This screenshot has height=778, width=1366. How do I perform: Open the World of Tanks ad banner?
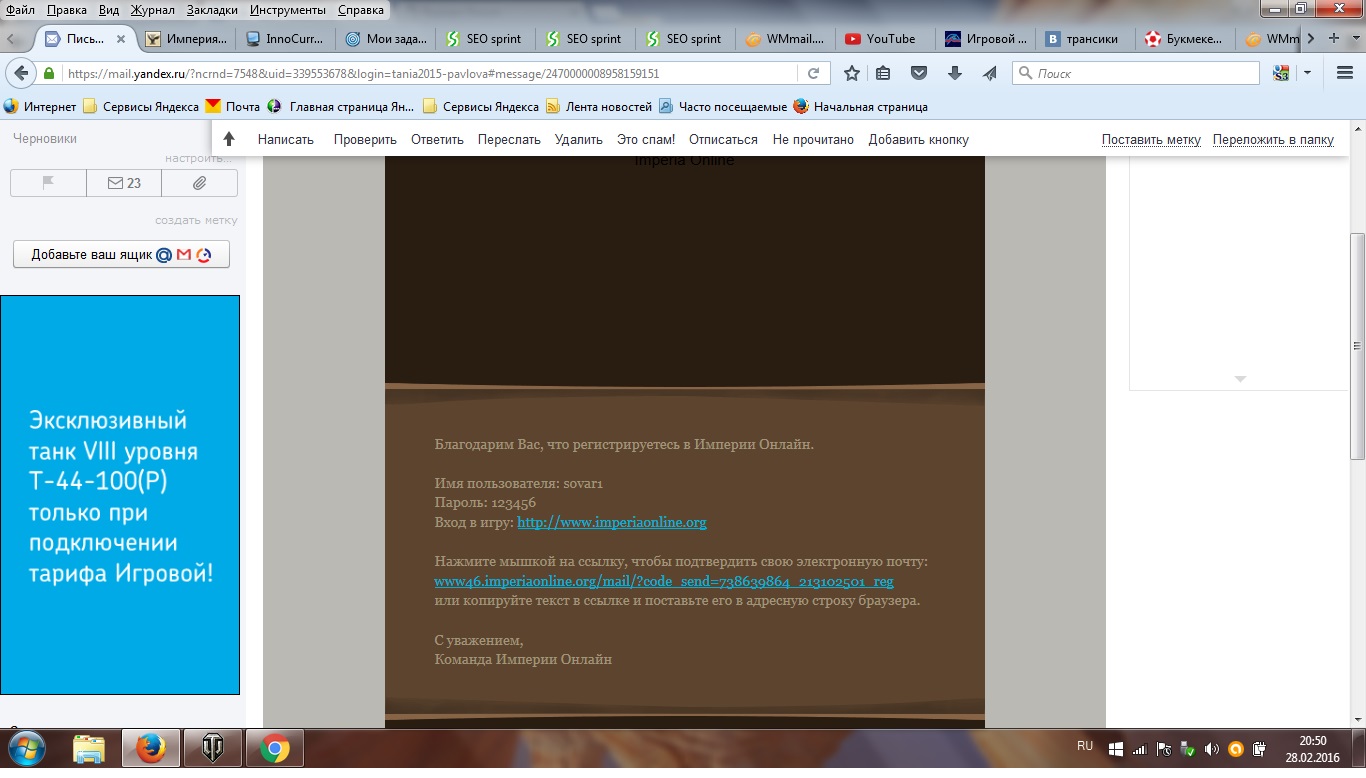(x=120, y=495)
